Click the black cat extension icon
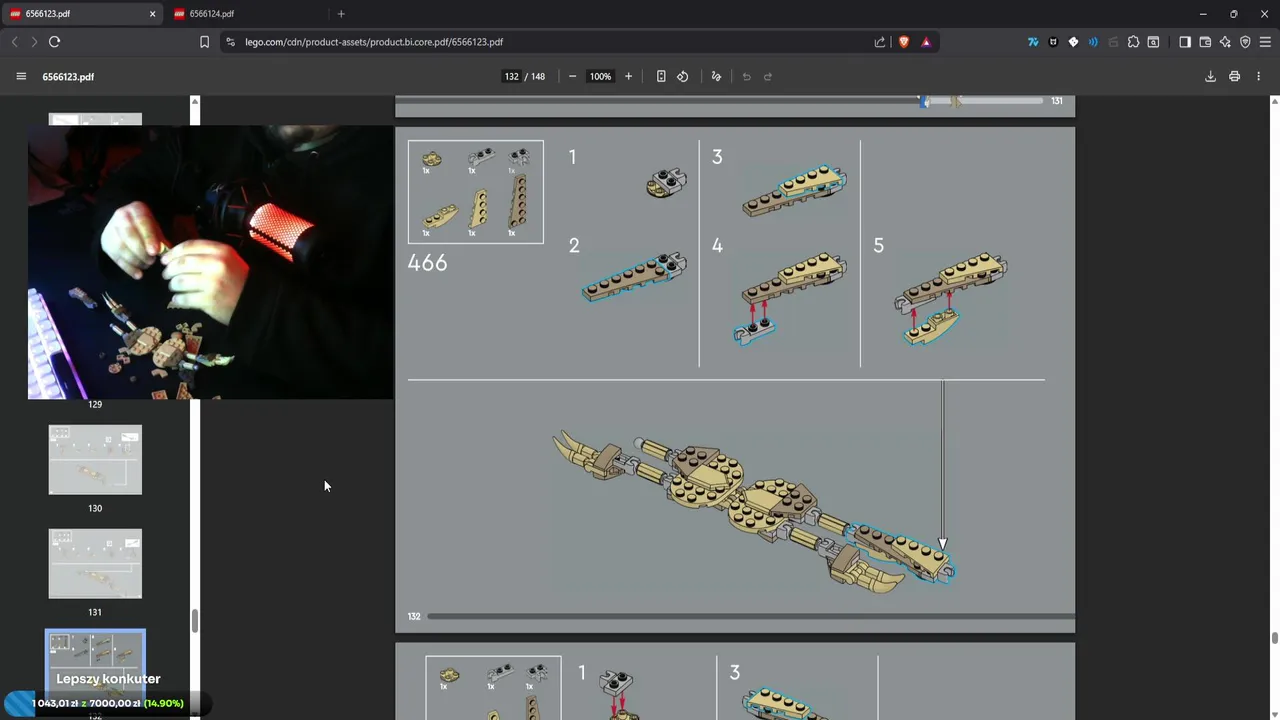This screenshot has width=1280, height=720. (1053, 42)
